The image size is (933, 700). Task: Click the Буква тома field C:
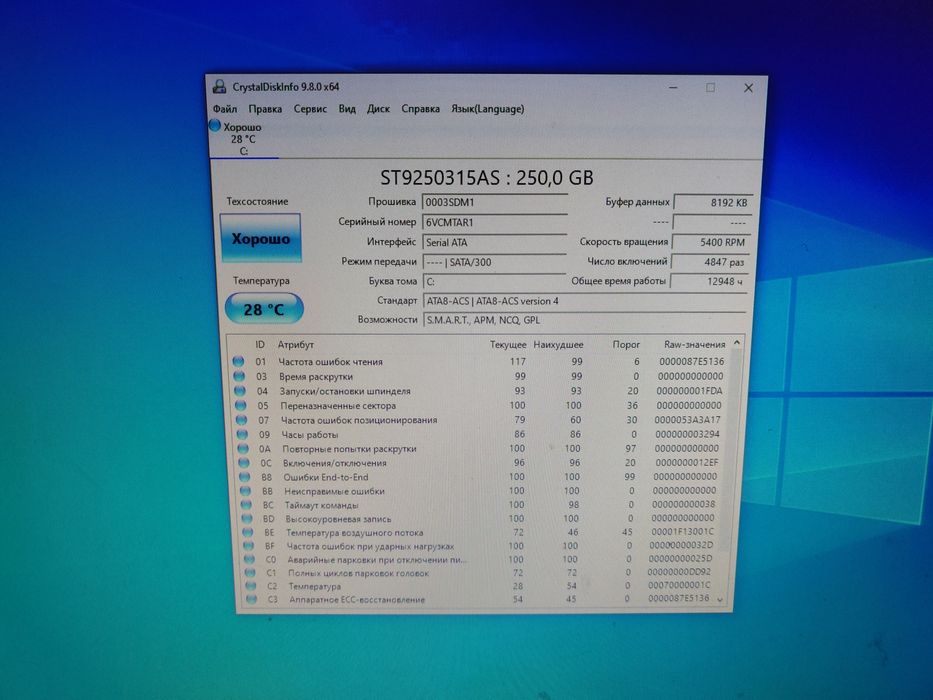[494, 282]
